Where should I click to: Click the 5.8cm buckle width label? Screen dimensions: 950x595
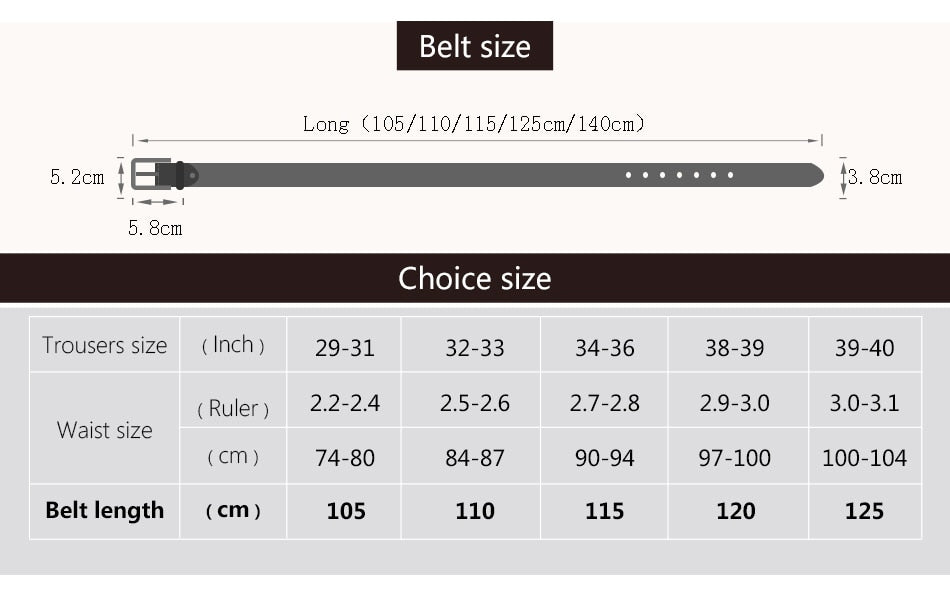pyautogui.click(x=155, y=228)
